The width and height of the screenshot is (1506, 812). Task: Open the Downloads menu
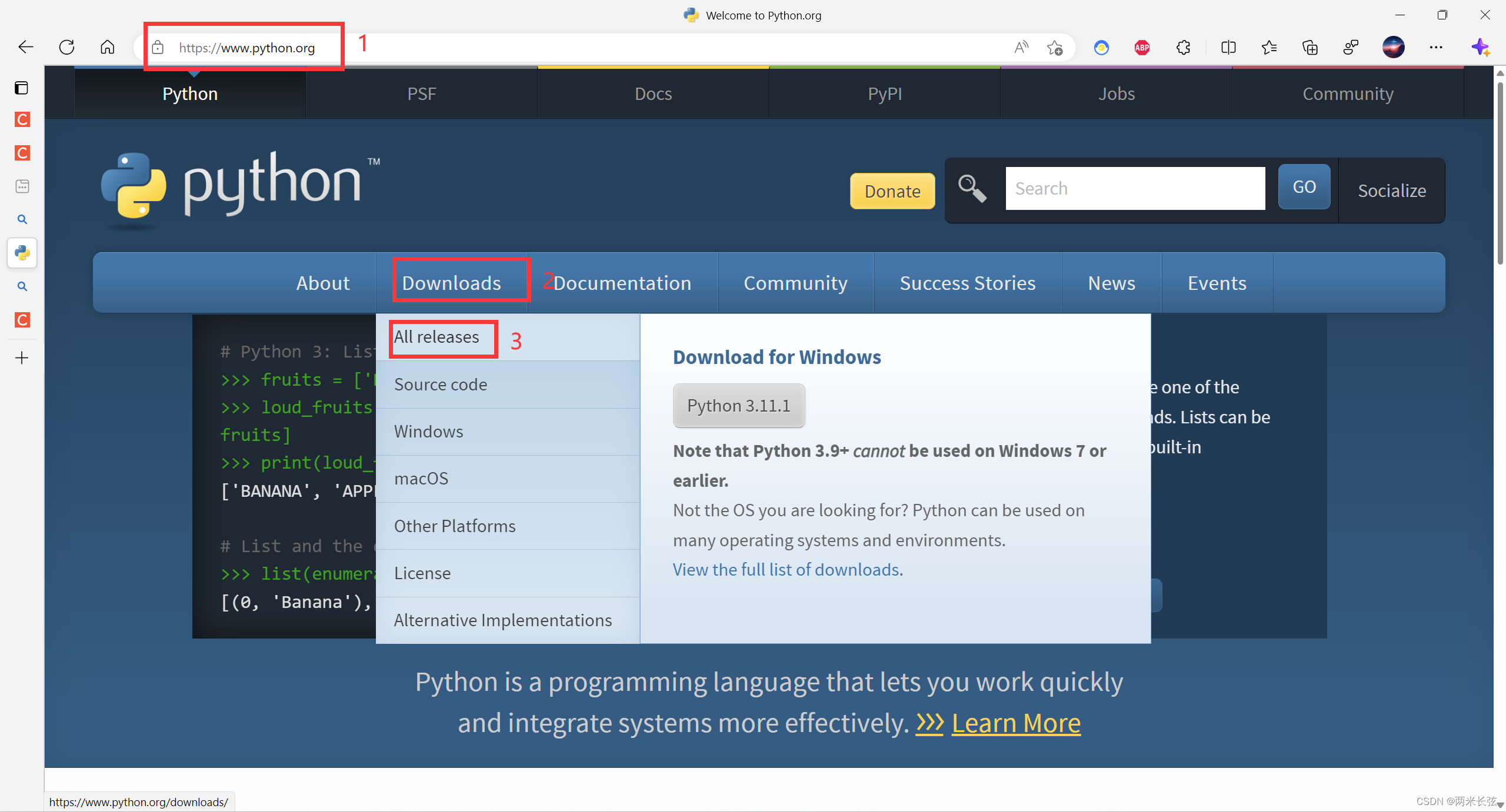[451, 283]
